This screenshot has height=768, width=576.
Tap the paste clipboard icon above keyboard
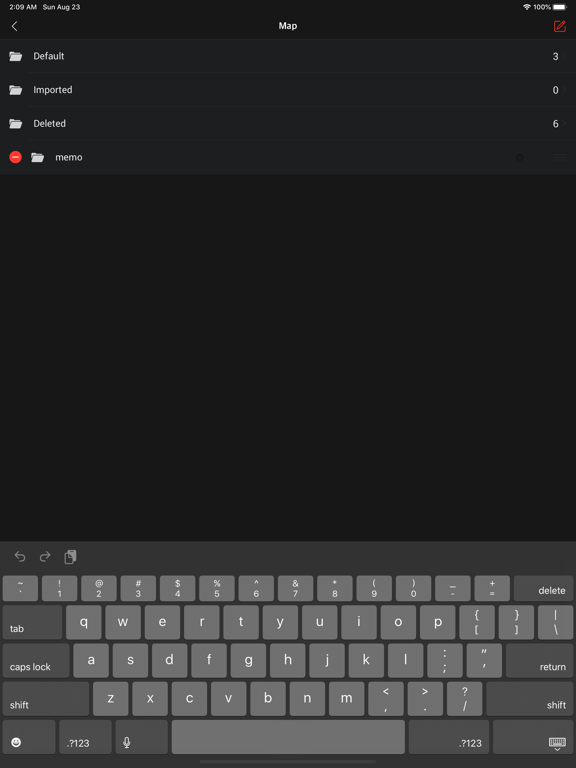(71, 556)
